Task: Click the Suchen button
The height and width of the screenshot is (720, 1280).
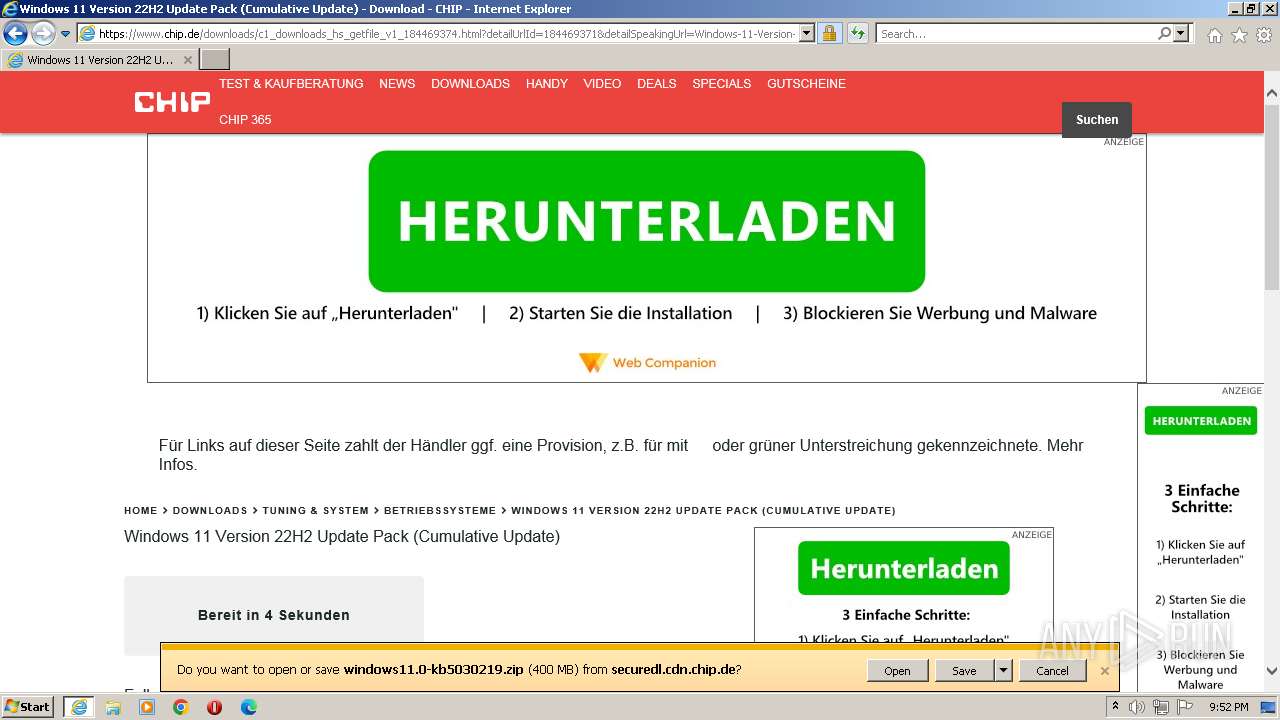Action: 1097,120
